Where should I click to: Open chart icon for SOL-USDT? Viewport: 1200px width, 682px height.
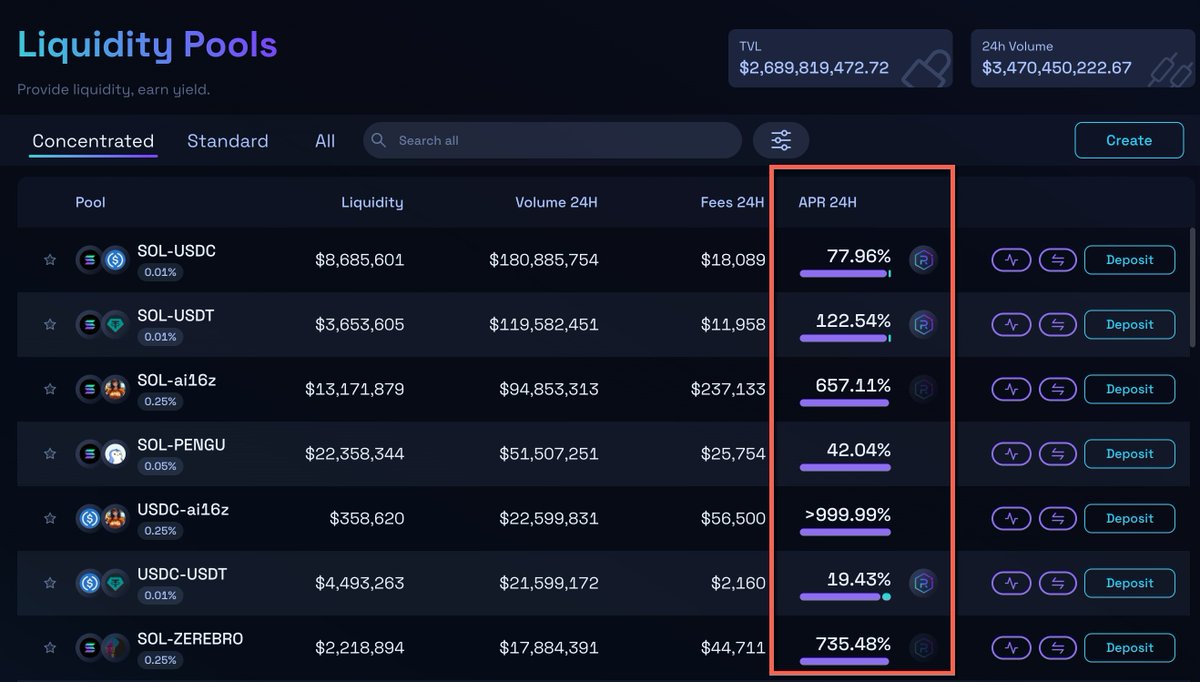(1011, 325)
